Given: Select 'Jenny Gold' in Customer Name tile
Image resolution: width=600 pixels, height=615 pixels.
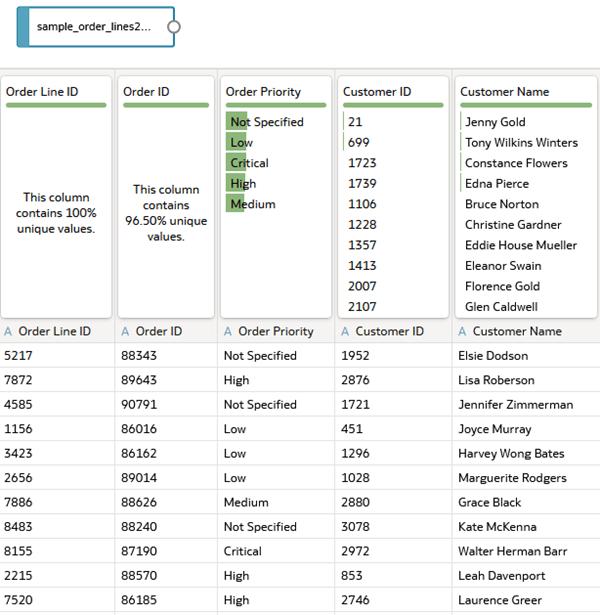Looking at the screenshot, I should pos(495,122).
